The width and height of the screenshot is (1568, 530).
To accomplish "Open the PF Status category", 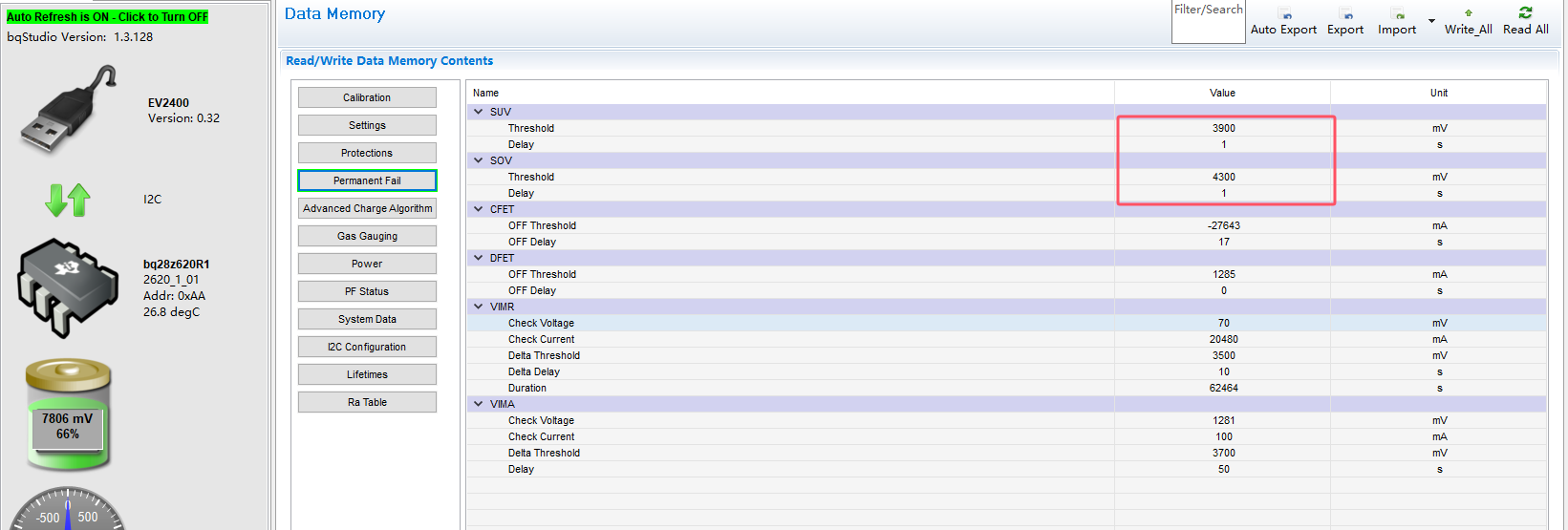I will coord(367,291).
